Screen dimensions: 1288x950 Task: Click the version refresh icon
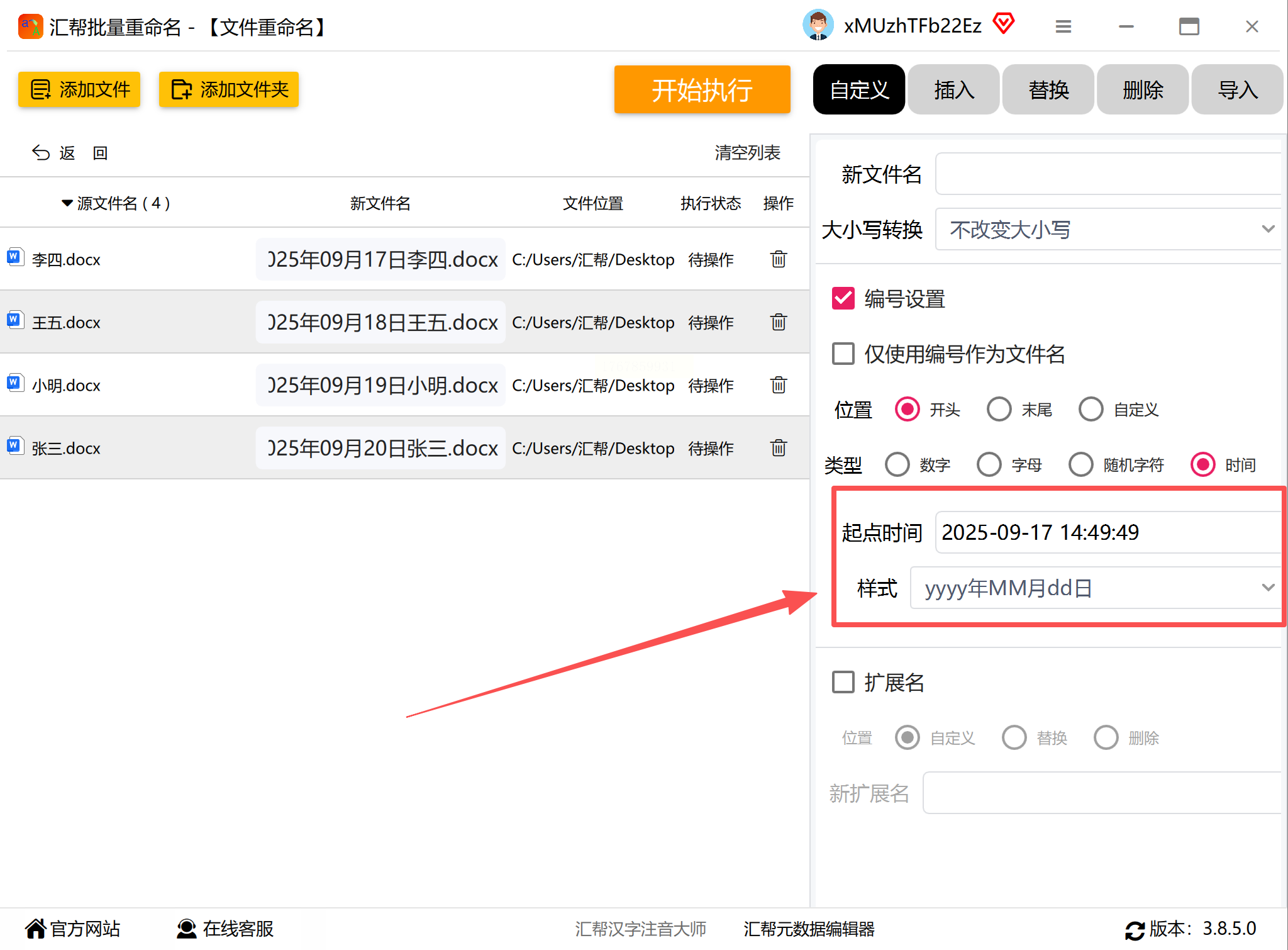click(x=1135, y=930)
